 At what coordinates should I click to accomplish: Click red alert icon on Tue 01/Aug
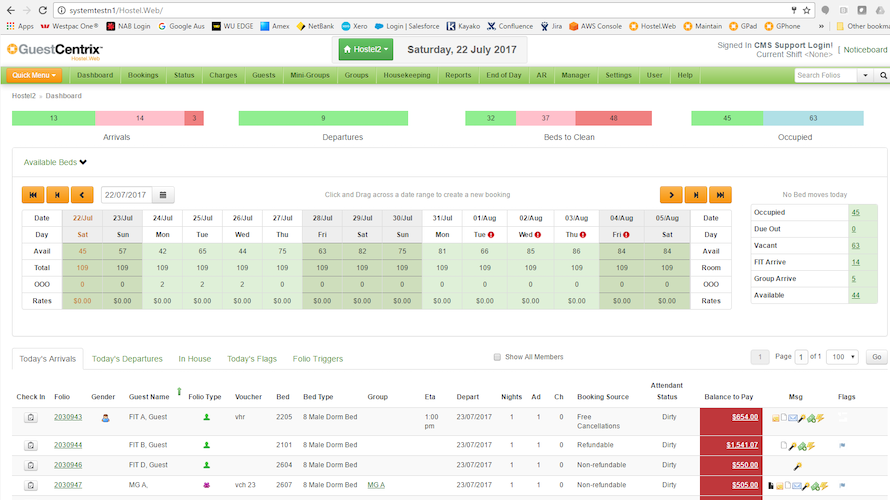(x=491, y=234)
